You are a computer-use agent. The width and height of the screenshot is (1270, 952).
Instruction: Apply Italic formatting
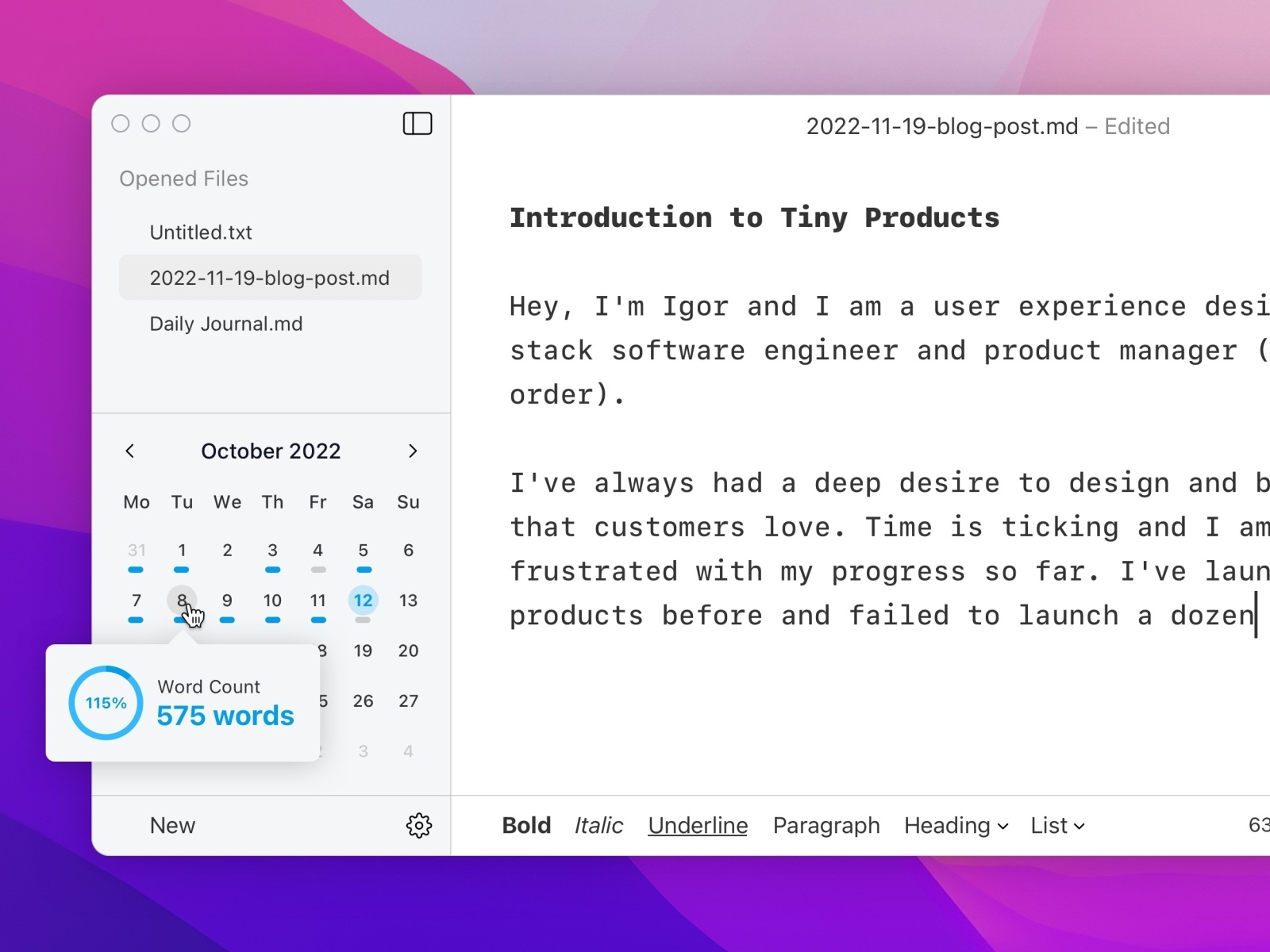[598, 825]
